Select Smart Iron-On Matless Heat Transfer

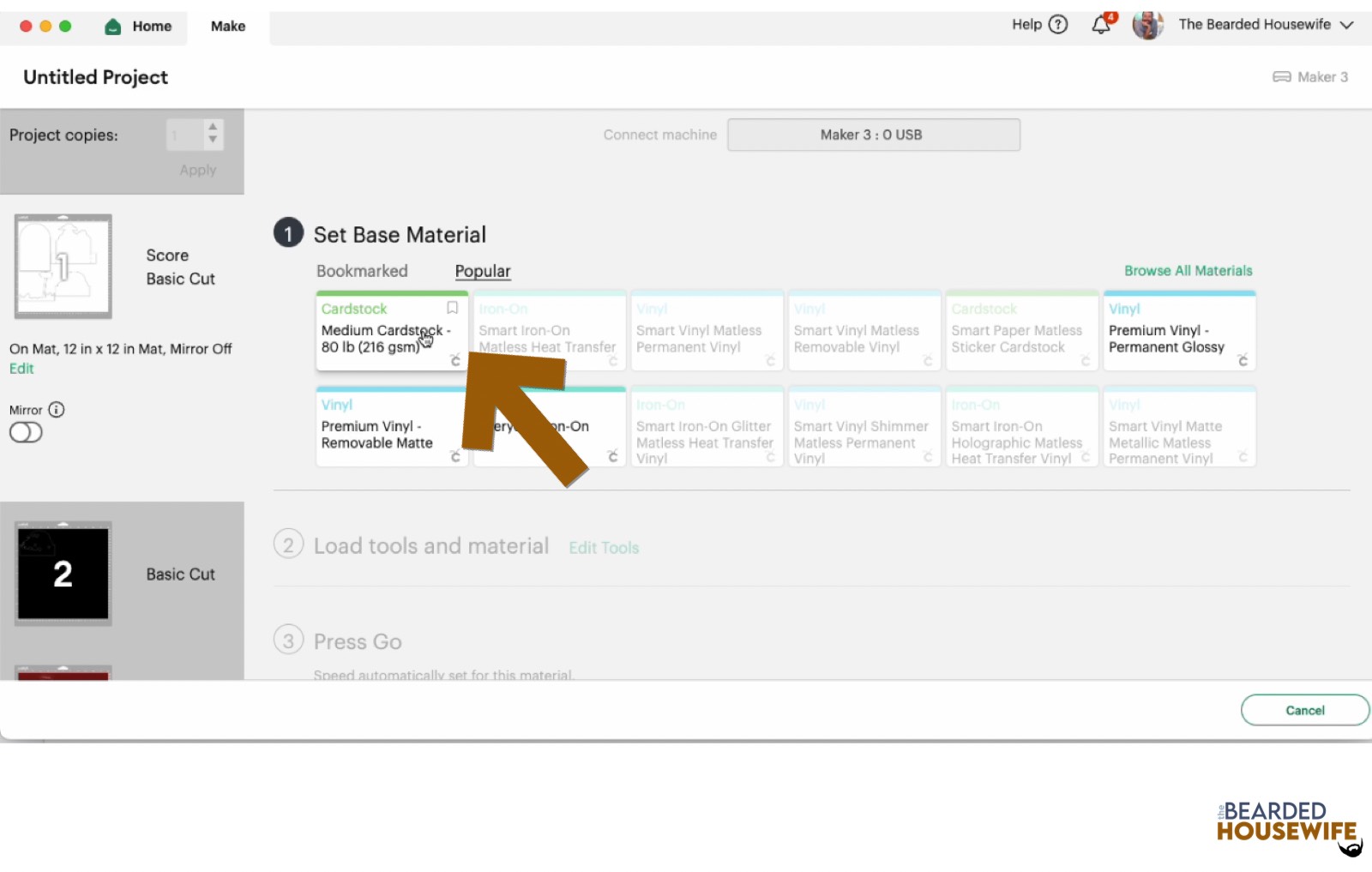549,331
